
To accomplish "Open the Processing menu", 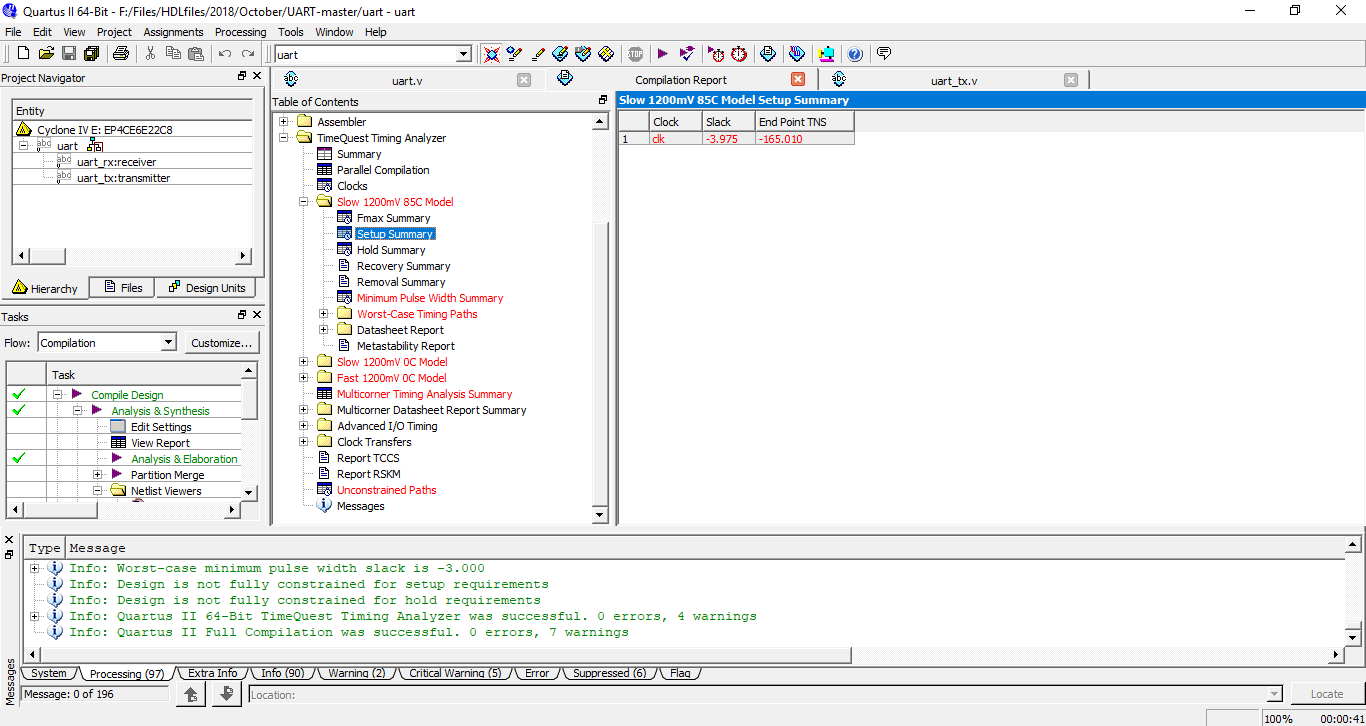I will 241,32.
